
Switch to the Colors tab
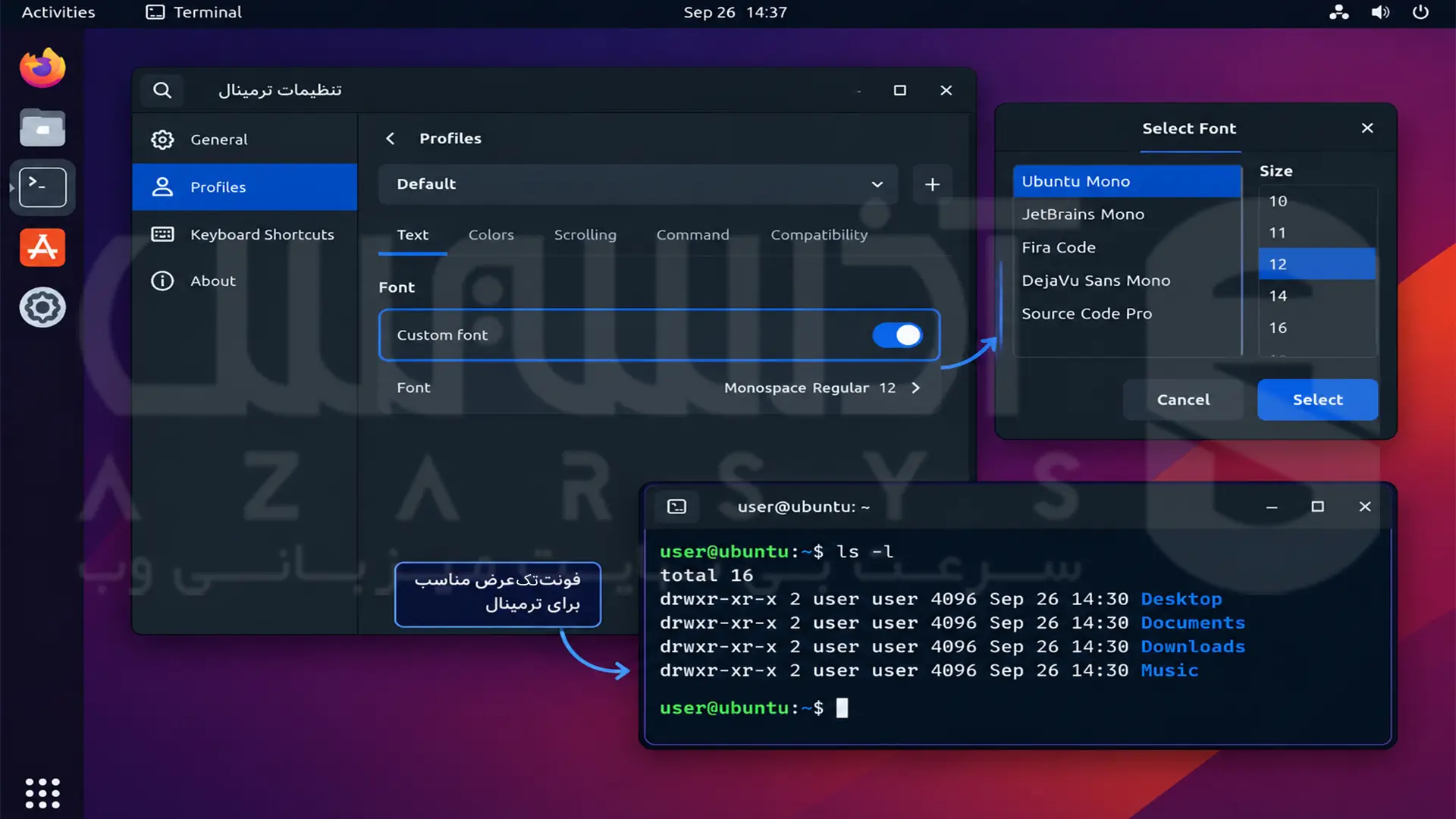pos(491,235)
